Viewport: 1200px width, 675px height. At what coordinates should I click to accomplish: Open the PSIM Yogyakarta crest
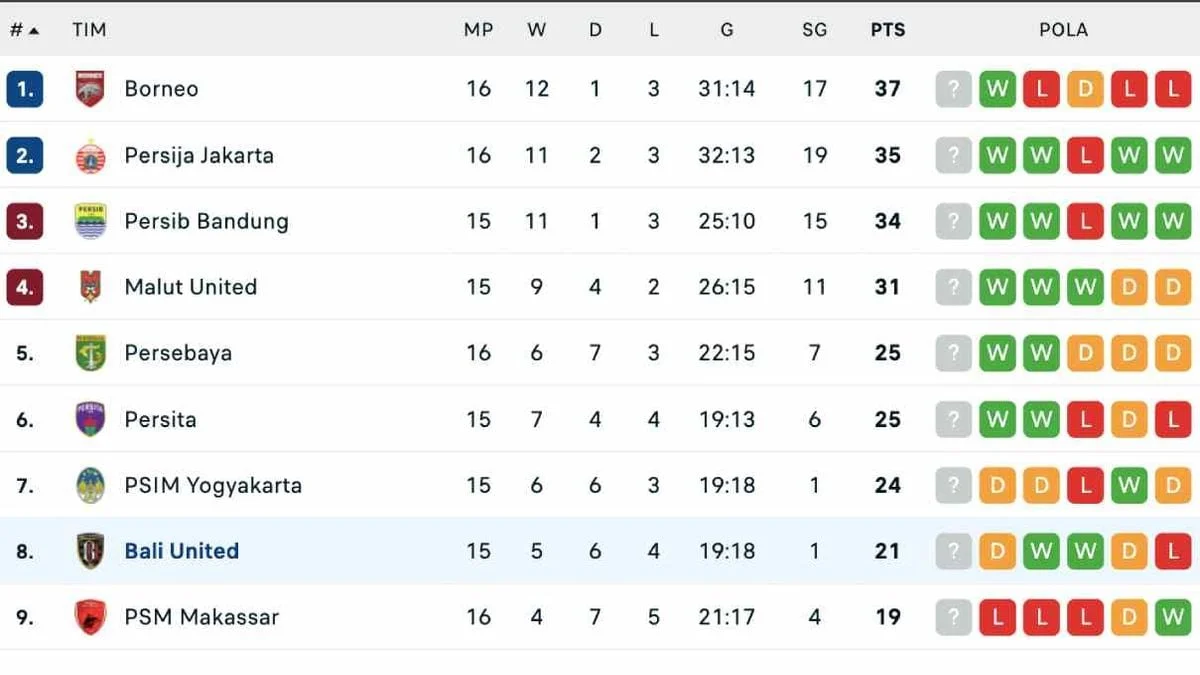pyautogui.click(x=91, y=485)
